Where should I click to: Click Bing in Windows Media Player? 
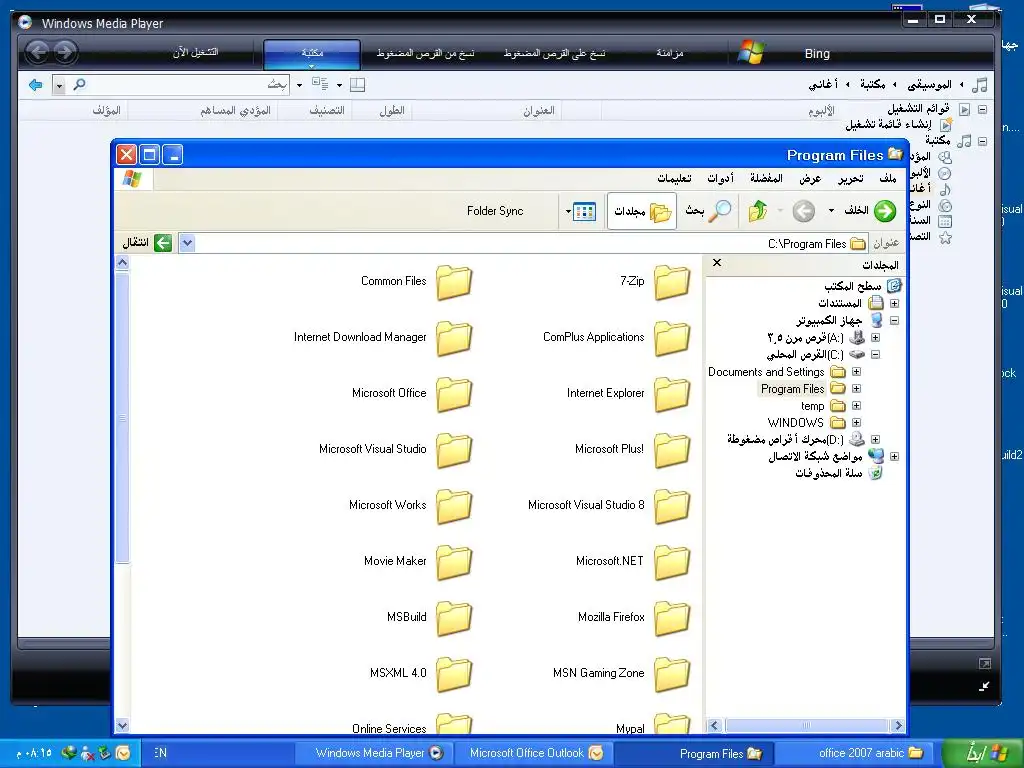point(817,54)
